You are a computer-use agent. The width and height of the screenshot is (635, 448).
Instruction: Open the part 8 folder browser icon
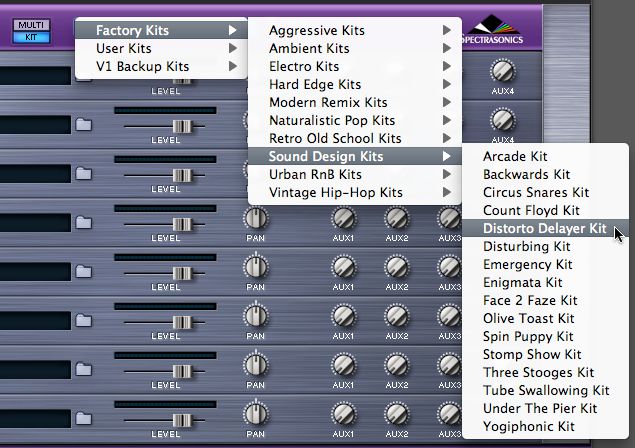tap(84, 418)
